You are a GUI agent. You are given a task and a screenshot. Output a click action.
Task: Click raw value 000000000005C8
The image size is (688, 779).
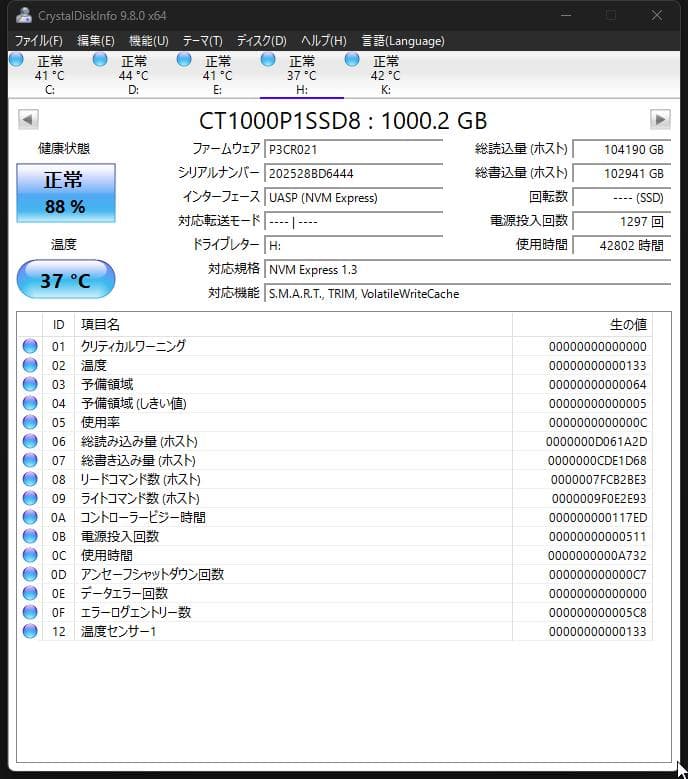click(x=598, y=613)
